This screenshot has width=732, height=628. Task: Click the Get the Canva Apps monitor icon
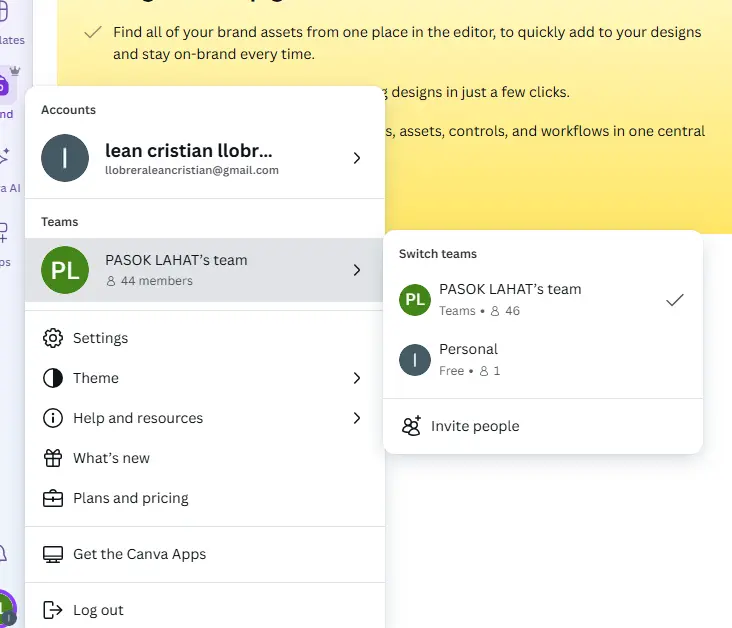click(53, 554)
